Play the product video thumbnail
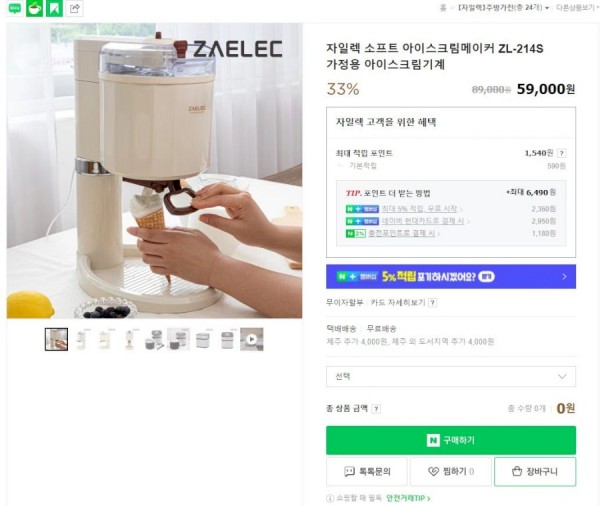Image resolution: width=600 pixels, height=506 pixels. tap(251, 339)
